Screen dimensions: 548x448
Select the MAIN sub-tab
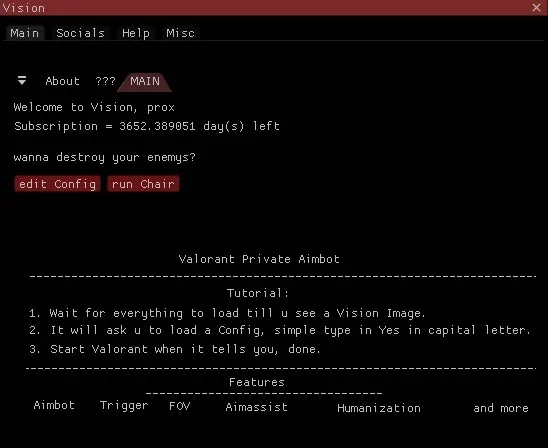[x=145, y=82]
